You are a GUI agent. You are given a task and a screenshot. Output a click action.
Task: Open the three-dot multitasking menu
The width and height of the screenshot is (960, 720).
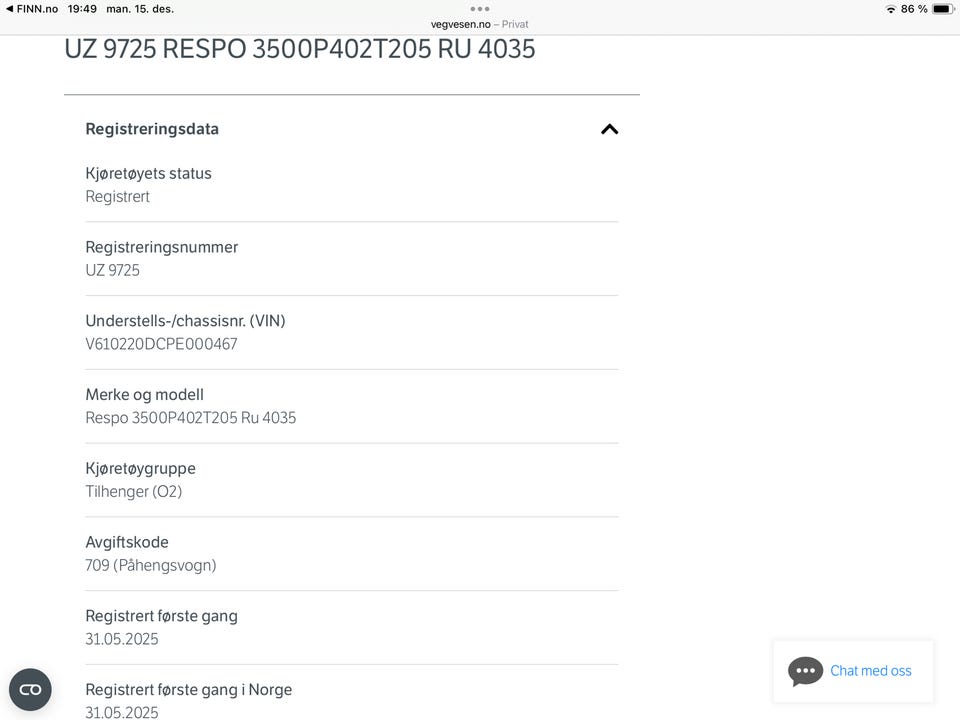pos(480,9)
